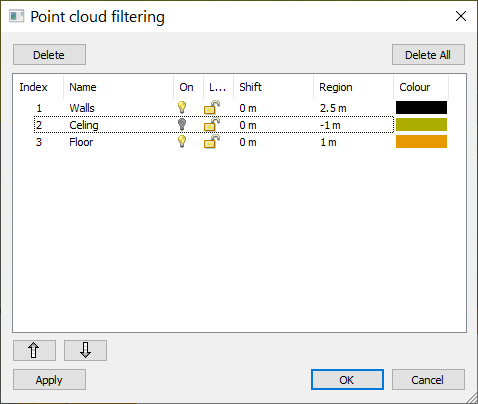Click the Delete All button

[428, 55]
